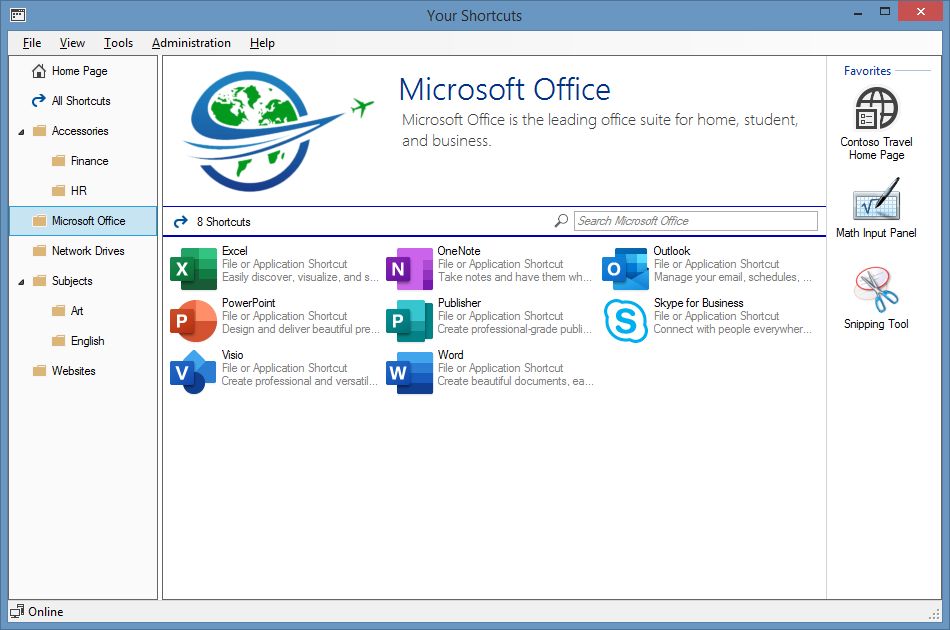Collapse the Accessories tree branch

tap(23, 130)
